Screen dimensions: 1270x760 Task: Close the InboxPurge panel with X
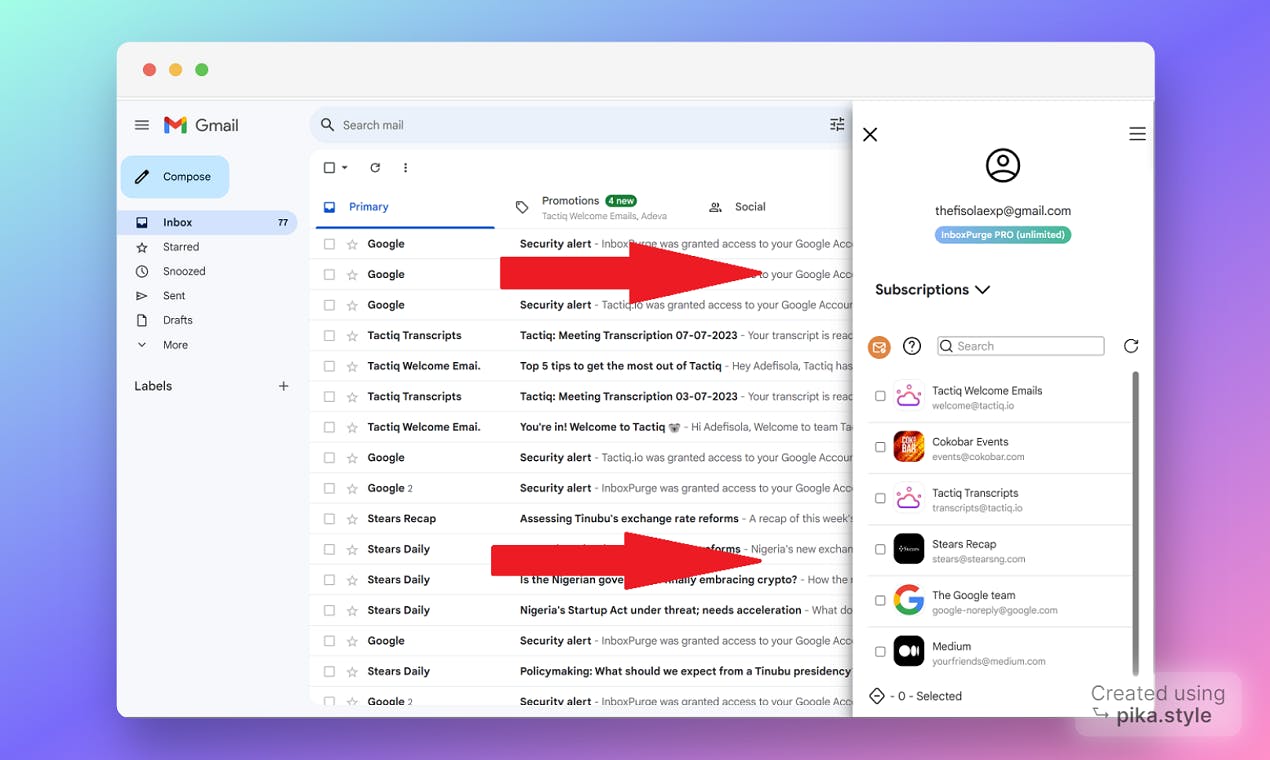[870, 134]
